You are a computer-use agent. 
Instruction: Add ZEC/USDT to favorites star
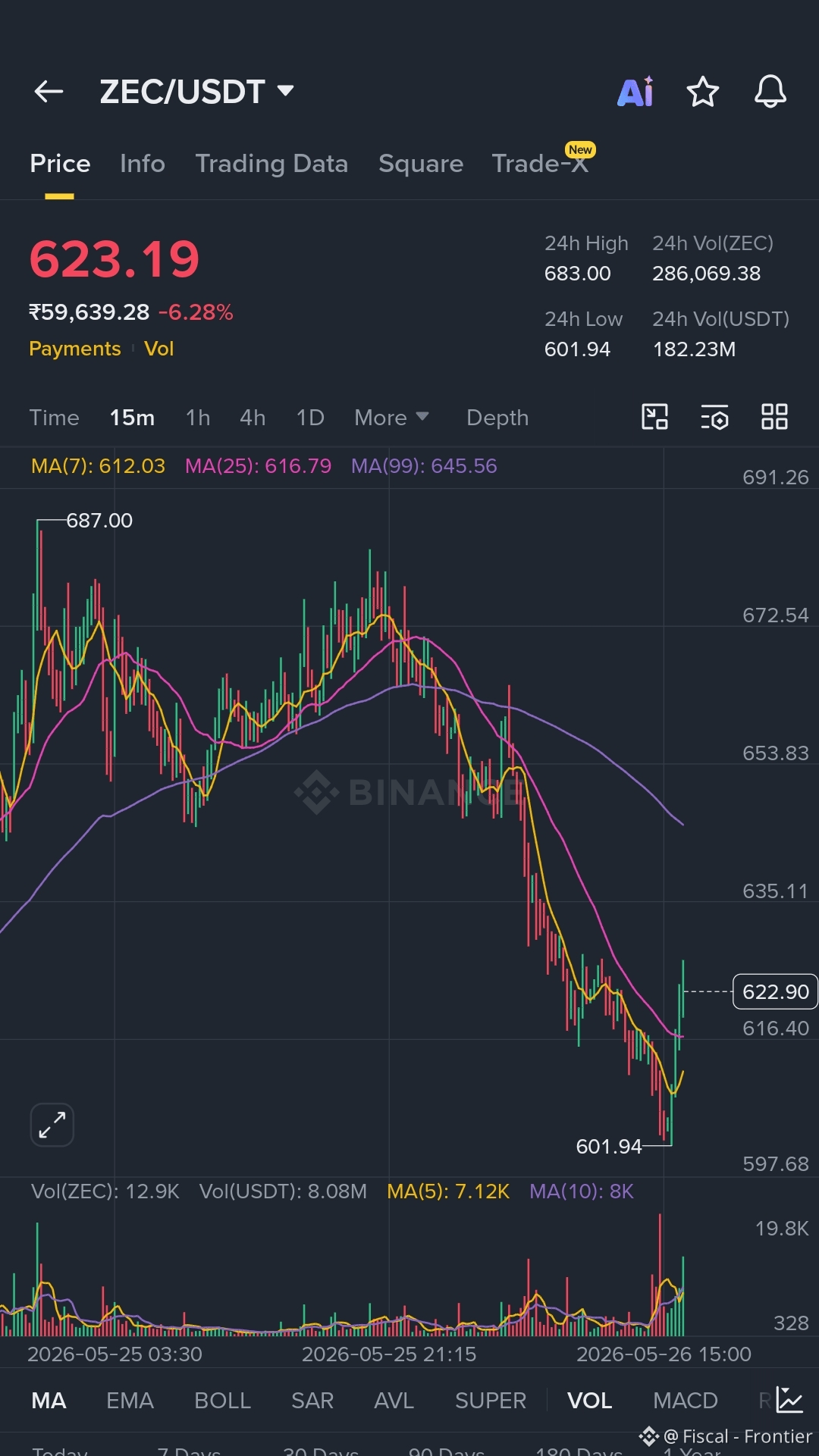pyautogui.click(x=702, y=92)
